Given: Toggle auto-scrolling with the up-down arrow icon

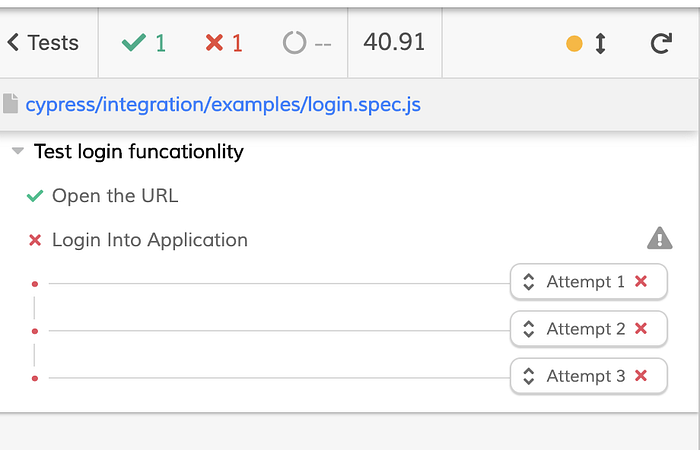Looking at the screenshot, I should pyautogui.click(x=600, y=44).
